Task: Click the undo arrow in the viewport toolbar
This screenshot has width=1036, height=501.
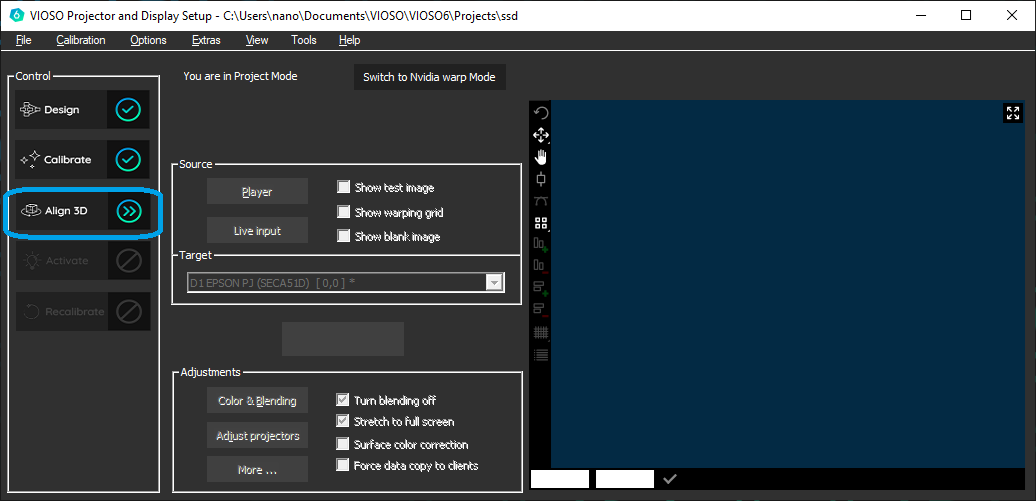Action: pos(541,113)
